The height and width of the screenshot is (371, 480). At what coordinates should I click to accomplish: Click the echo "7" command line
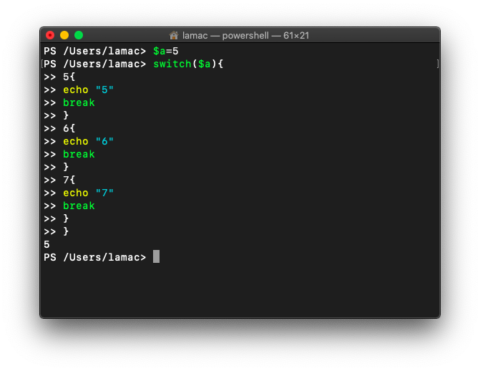88,193
